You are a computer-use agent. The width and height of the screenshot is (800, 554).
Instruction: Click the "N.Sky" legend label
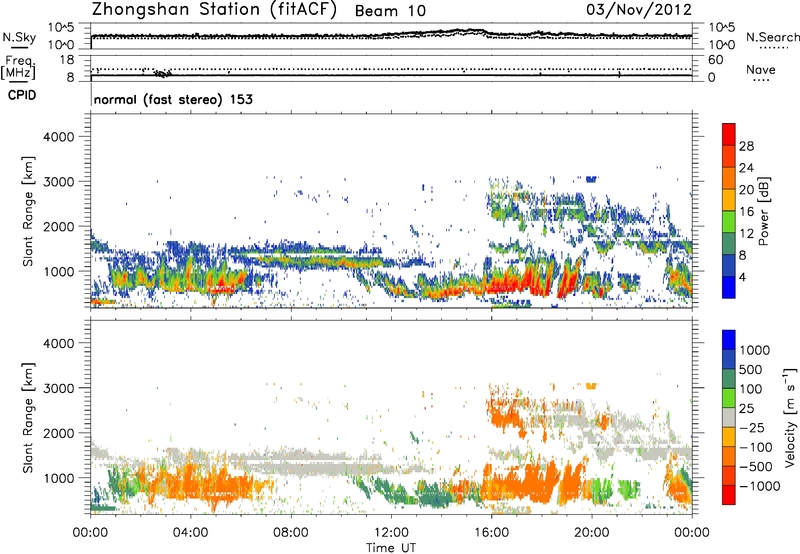[19, 37]
